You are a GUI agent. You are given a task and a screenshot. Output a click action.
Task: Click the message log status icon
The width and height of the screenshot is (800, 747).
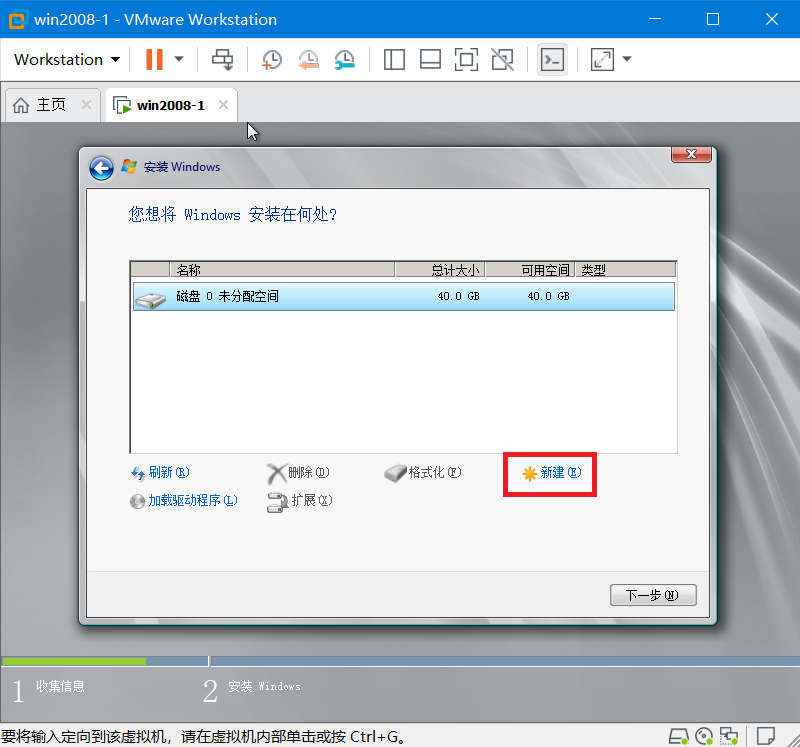766,736
